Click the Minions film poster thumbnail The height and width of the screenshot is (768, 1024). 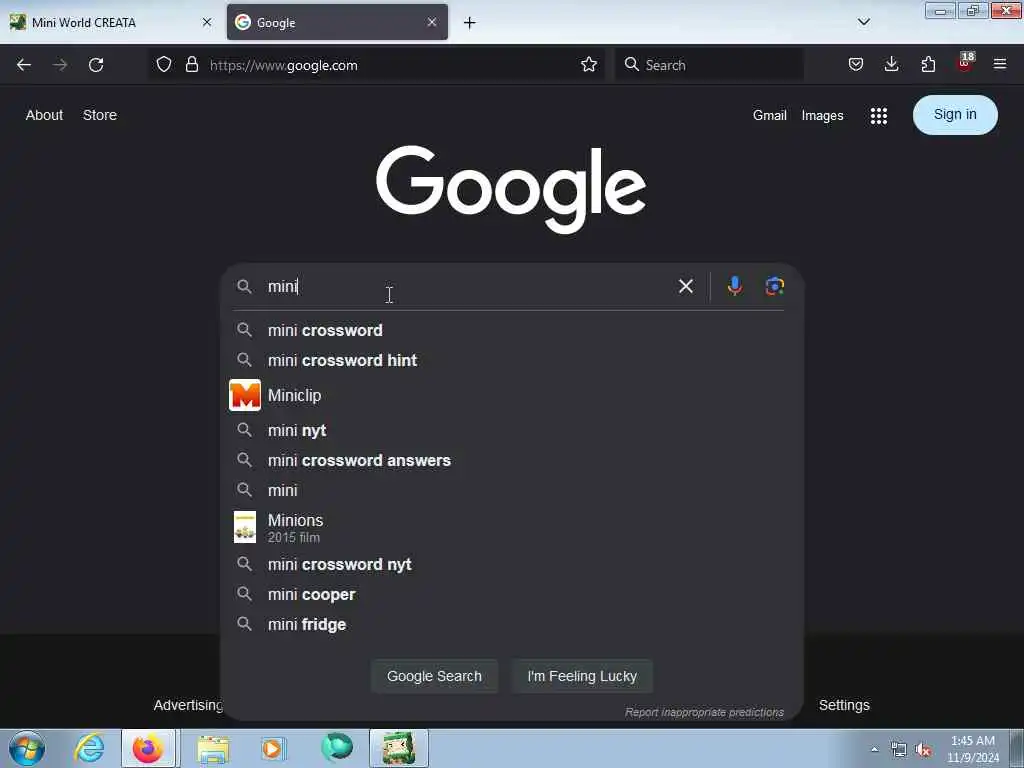coord(245,527)
